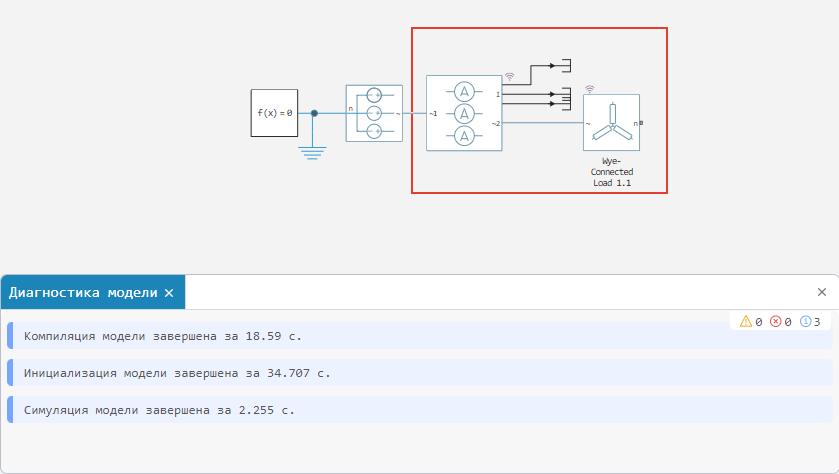Click the wifi signal icon above ammeter block
839x474 pixels.
pyautogui.click(x=509, y=77)
